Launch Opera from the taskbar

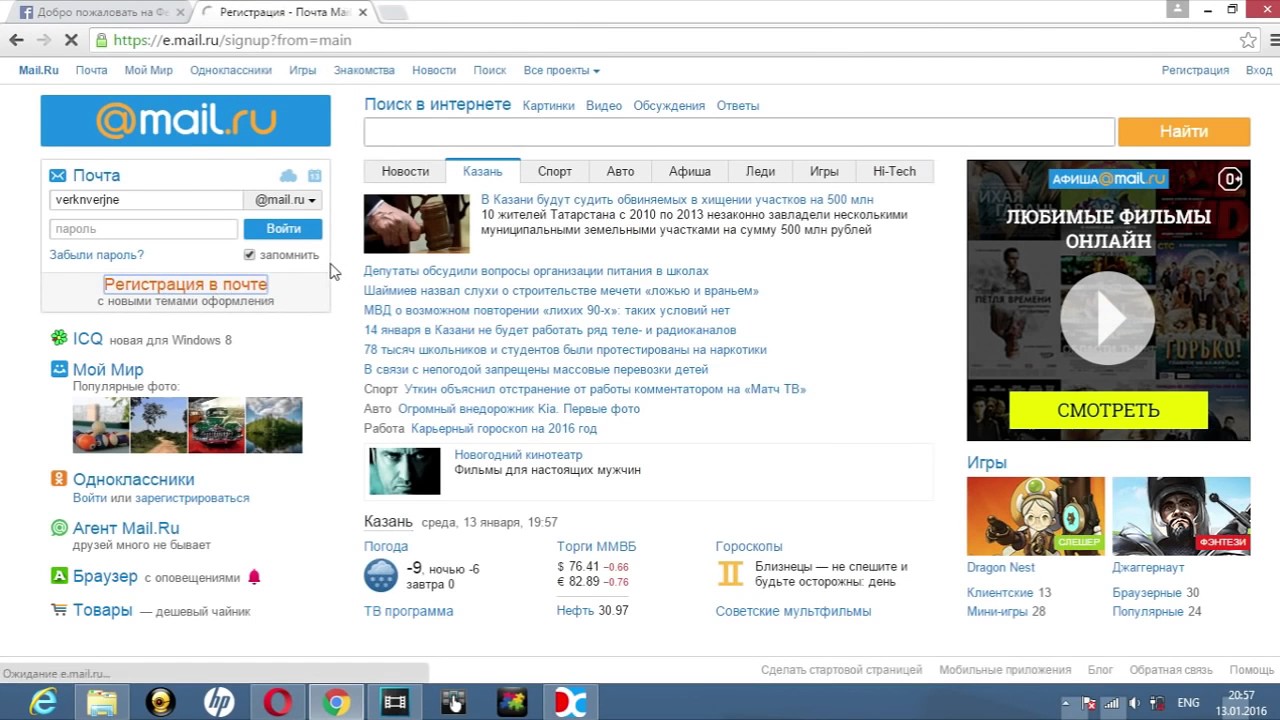tap(278, 703)
